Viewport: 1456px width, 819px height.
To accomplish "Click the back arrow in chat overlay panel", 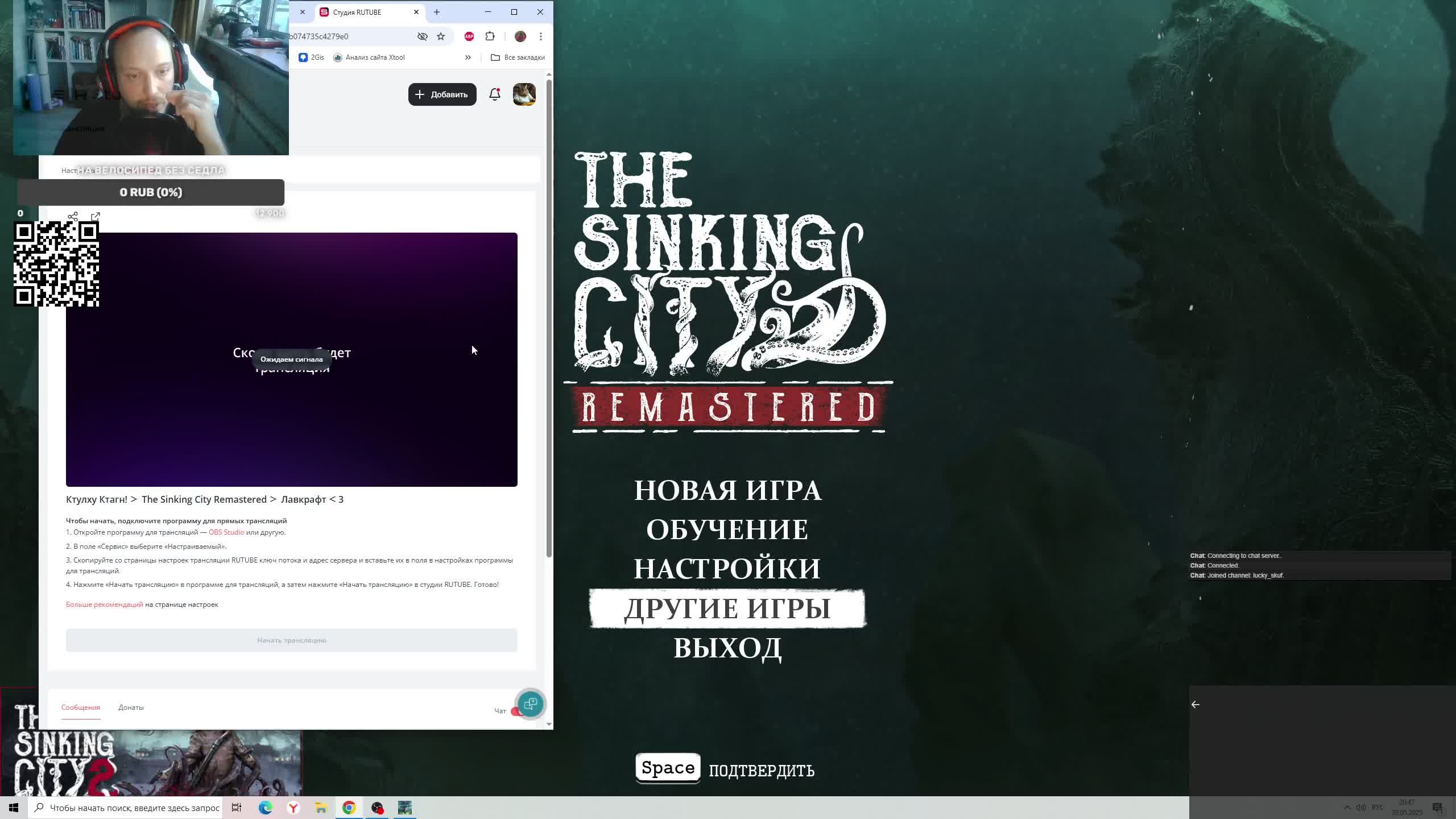I will [x=1196, y=705].
